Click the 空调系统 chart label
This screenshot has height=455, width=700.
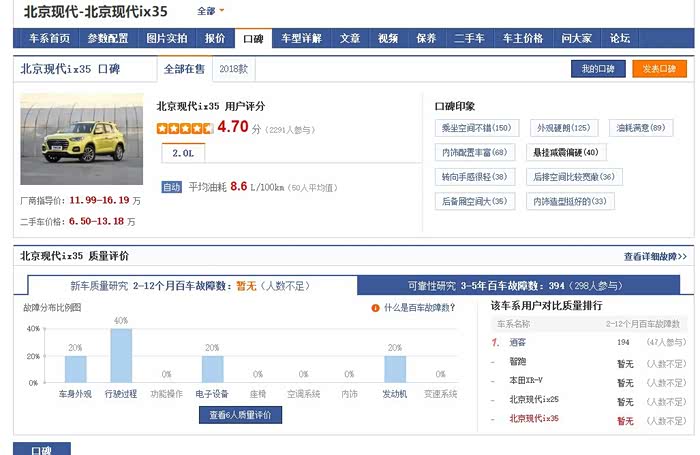tap(304, 394)
